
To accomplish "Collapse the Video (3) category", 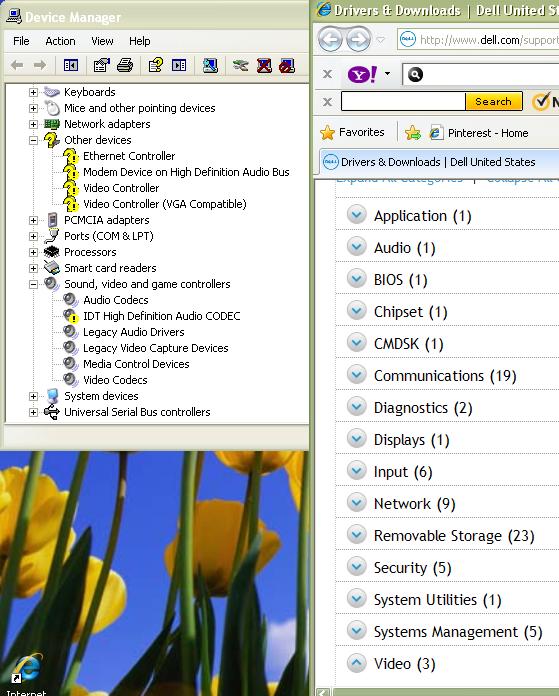I will click(x=357, y=663).
